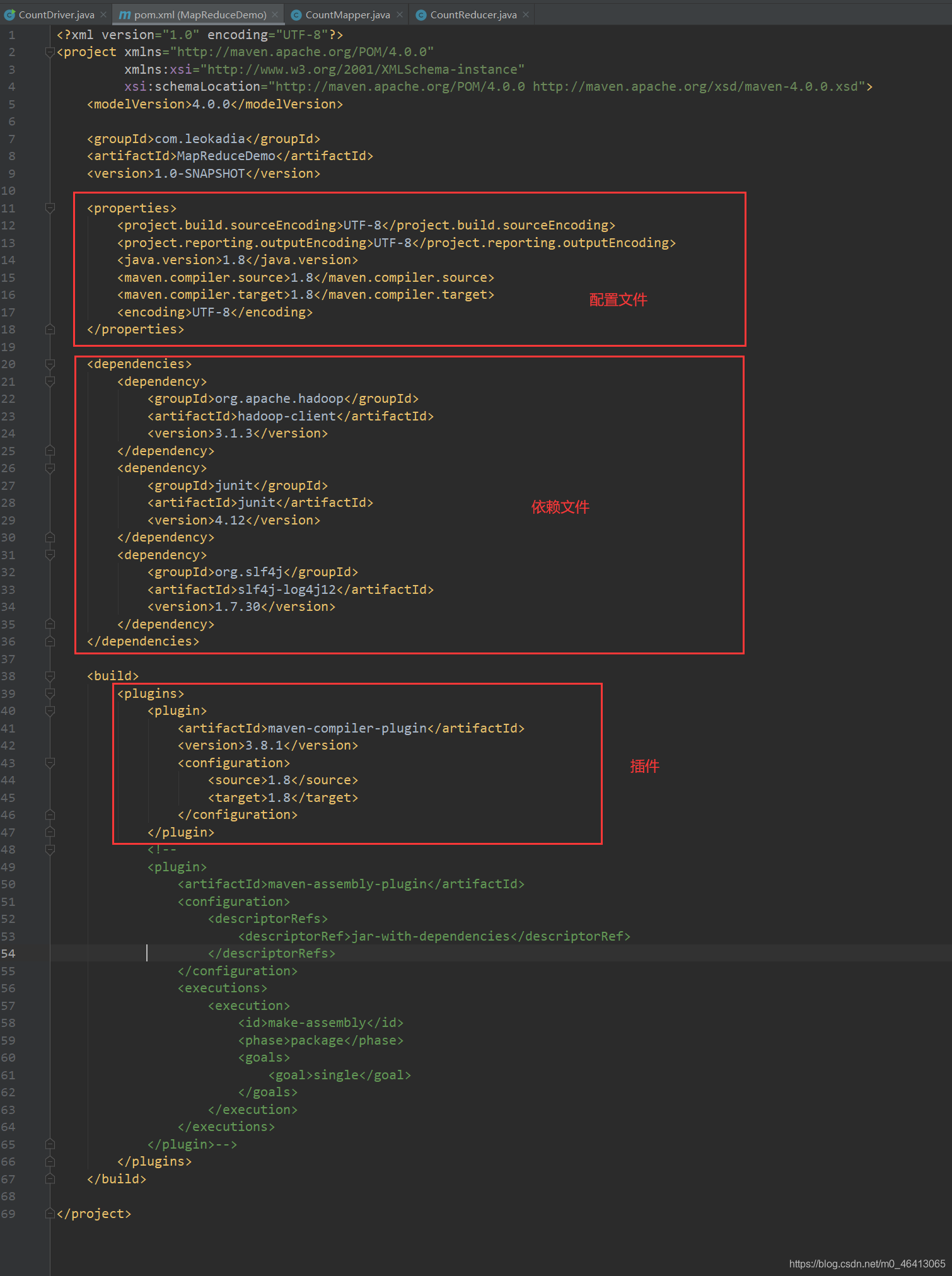The height and width of the screenshot is (1276, 952).
Task: Click the CountDriver.java class file icon
Action: click(x=9, y=14)
